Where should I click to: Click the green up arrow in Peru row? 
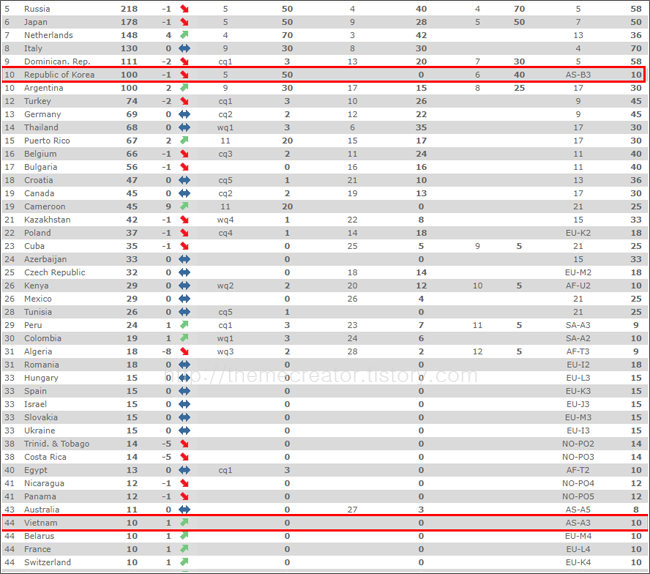point(184,325)
